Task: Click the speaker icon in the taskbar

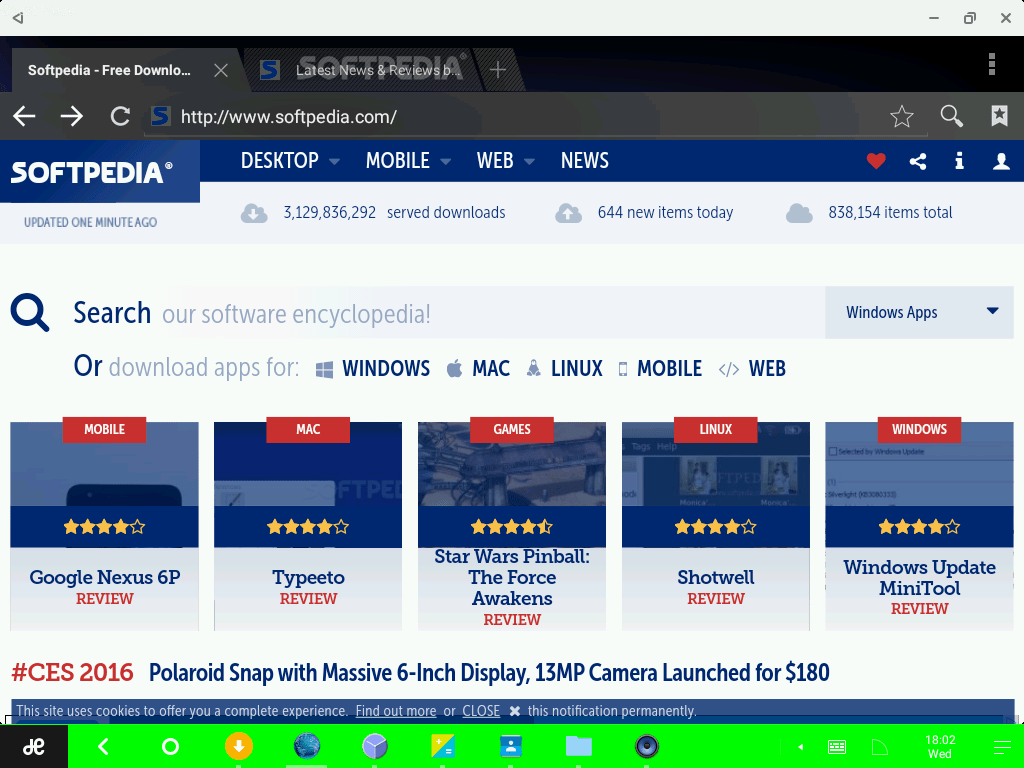Action: coord(647,746)
